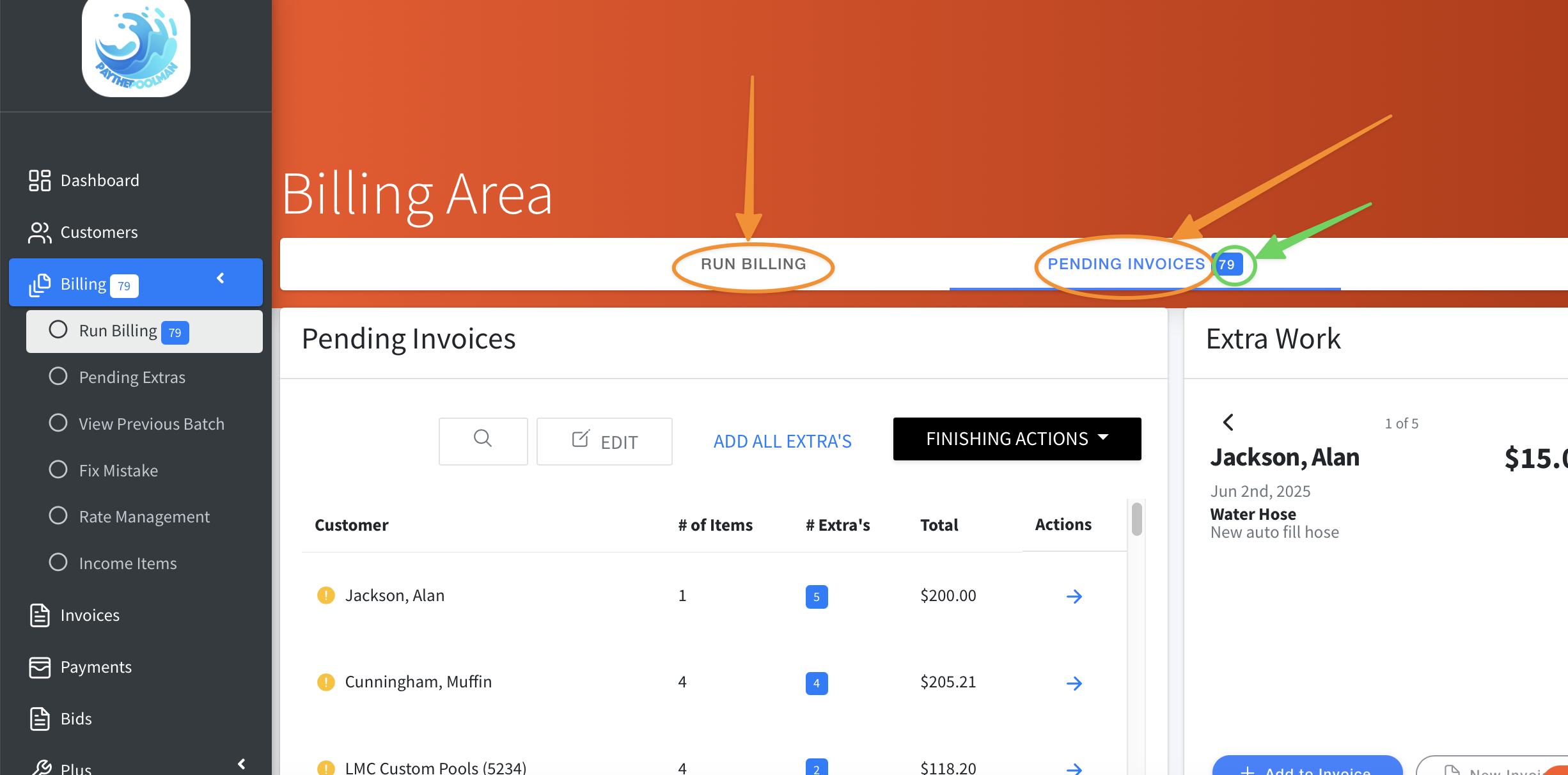Select View Previous Batch option
The width and height of the screenshot is (1568, 775).
[58, 423]
